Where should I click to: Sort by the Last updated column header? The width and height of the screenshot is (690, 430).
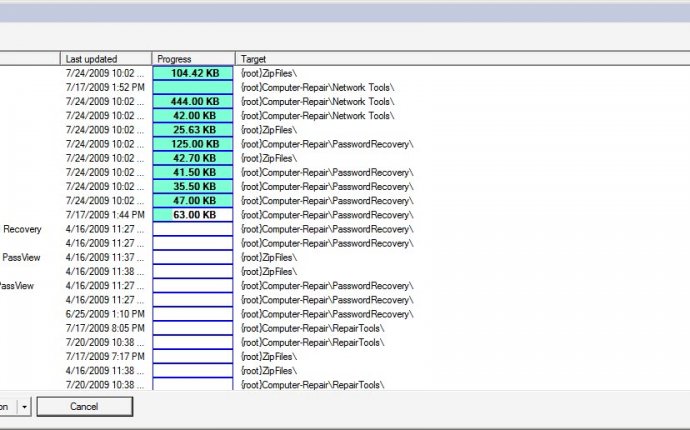point(106,59)
